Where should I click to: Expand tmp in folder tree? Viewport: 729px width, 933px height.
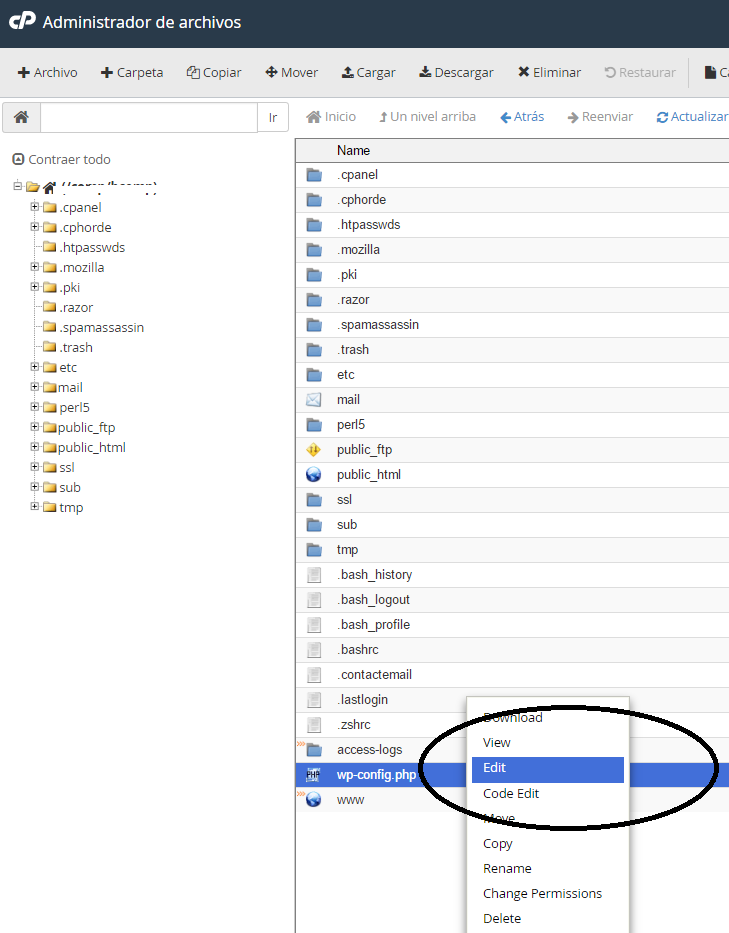pyautogui.click(x=35, y=506)
